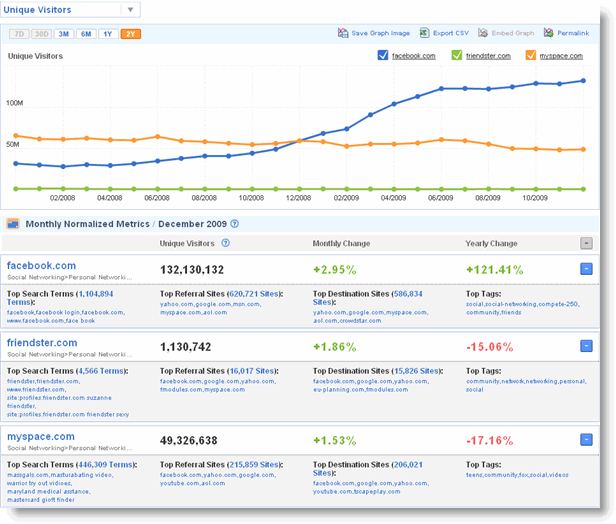The height and width of the screenshot is (524, 616).
Task: Click facebook monthly change +2.95%
Action: point(335,270)
